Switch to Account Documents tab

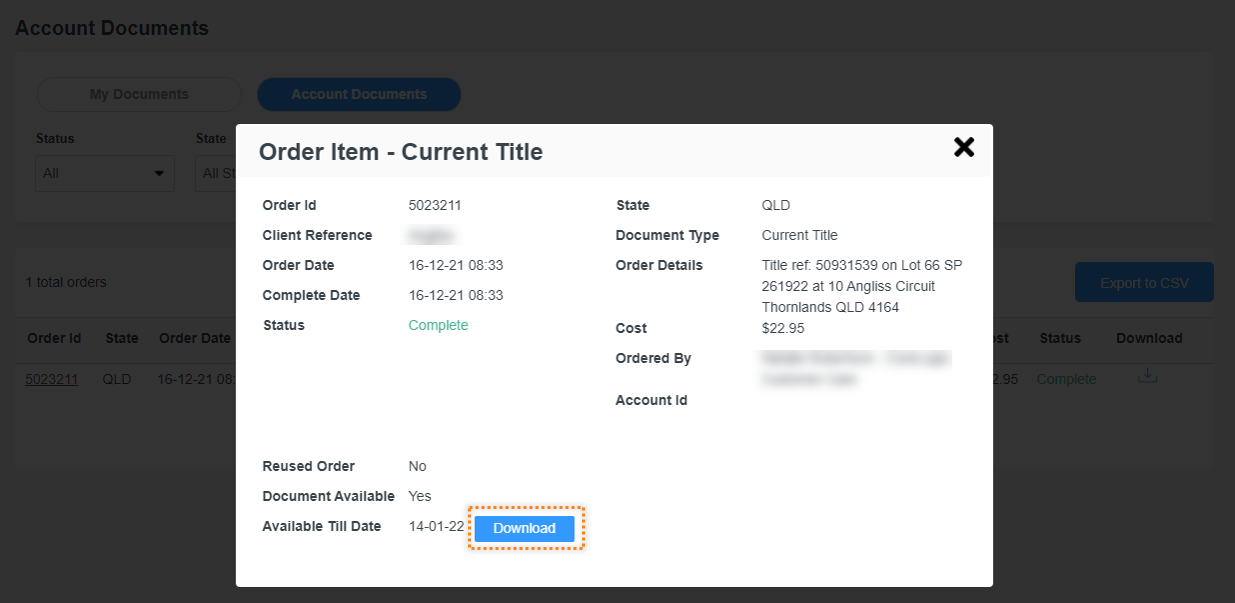pos(359,94)
